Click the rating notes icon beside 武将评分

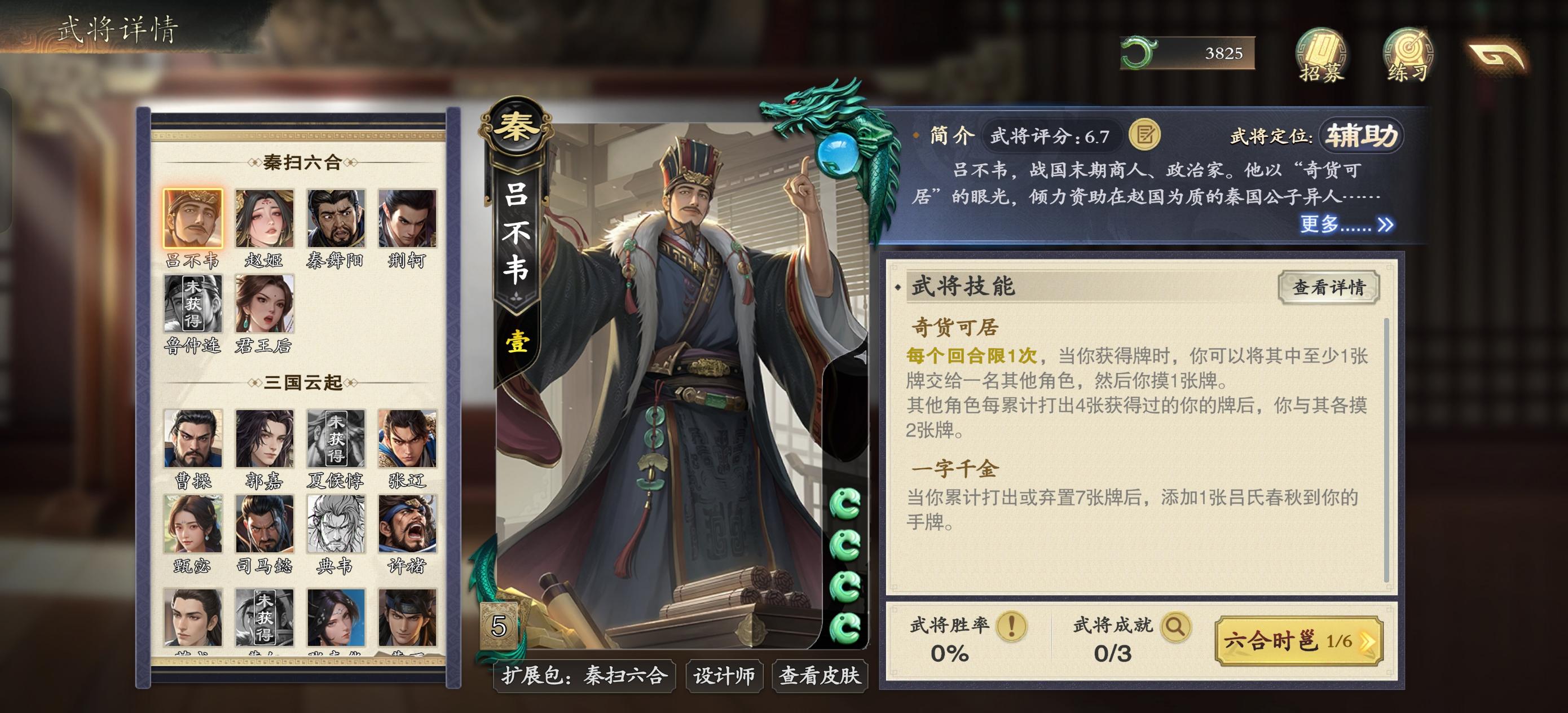[1144, 135]
